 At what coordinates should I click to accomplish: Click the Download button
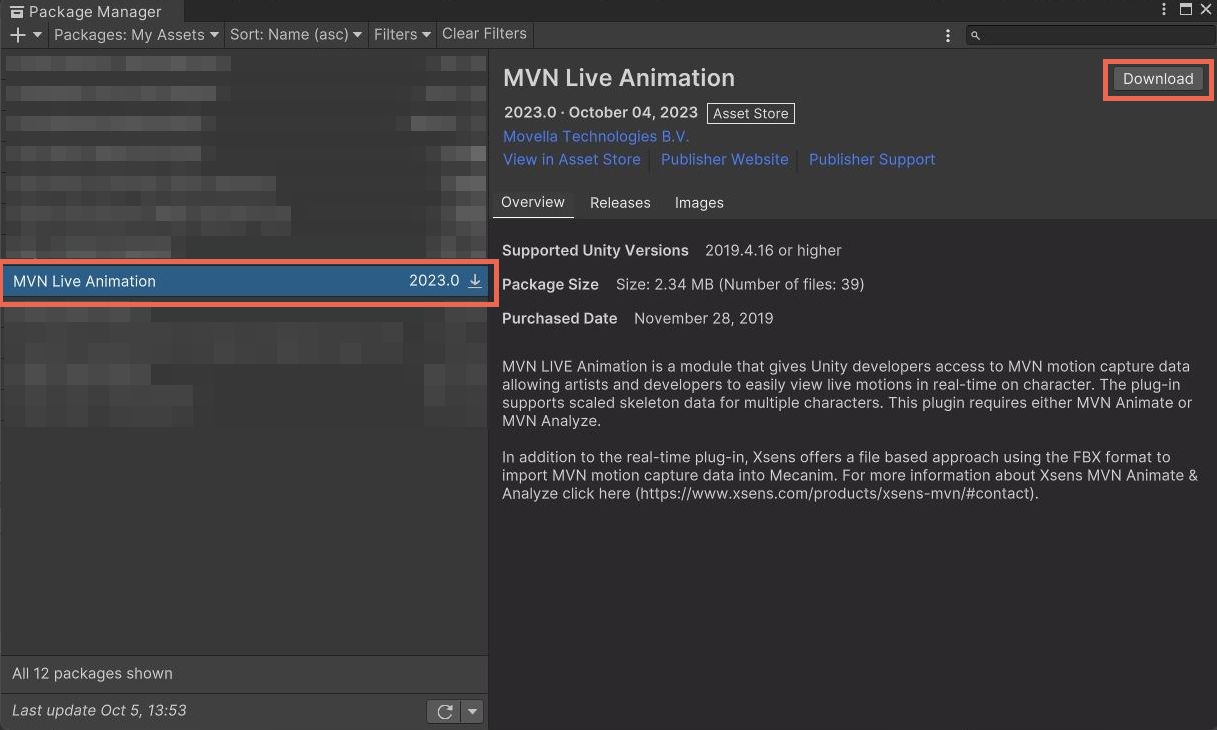(1157, 79)
